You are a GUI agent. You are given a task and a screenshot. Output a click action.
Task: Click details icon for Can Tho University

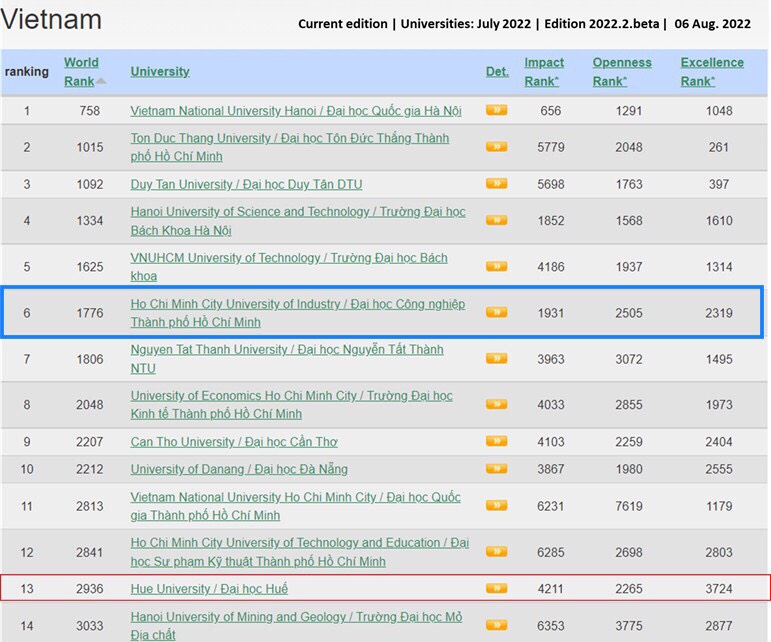(496, 442)
